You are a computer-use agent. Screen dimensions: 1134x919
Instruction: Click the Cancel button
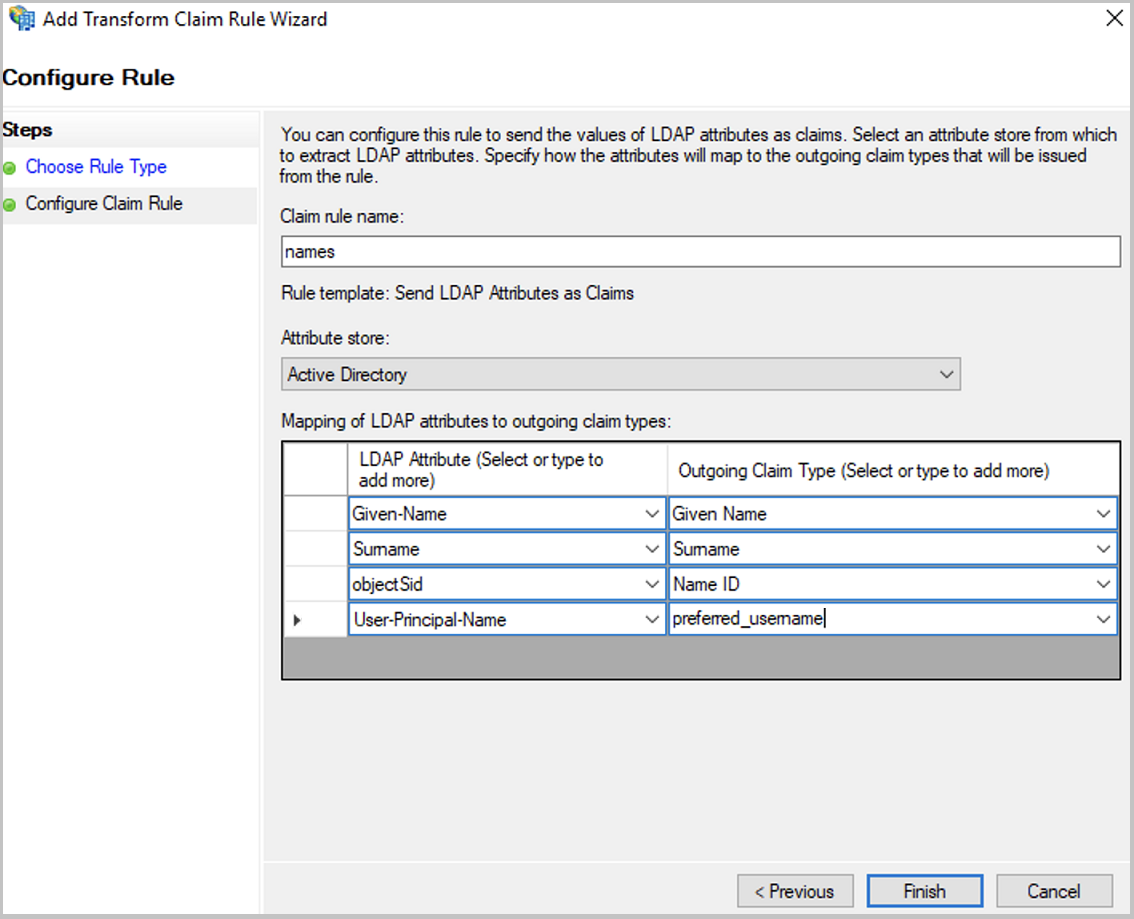pos(1054,890)
